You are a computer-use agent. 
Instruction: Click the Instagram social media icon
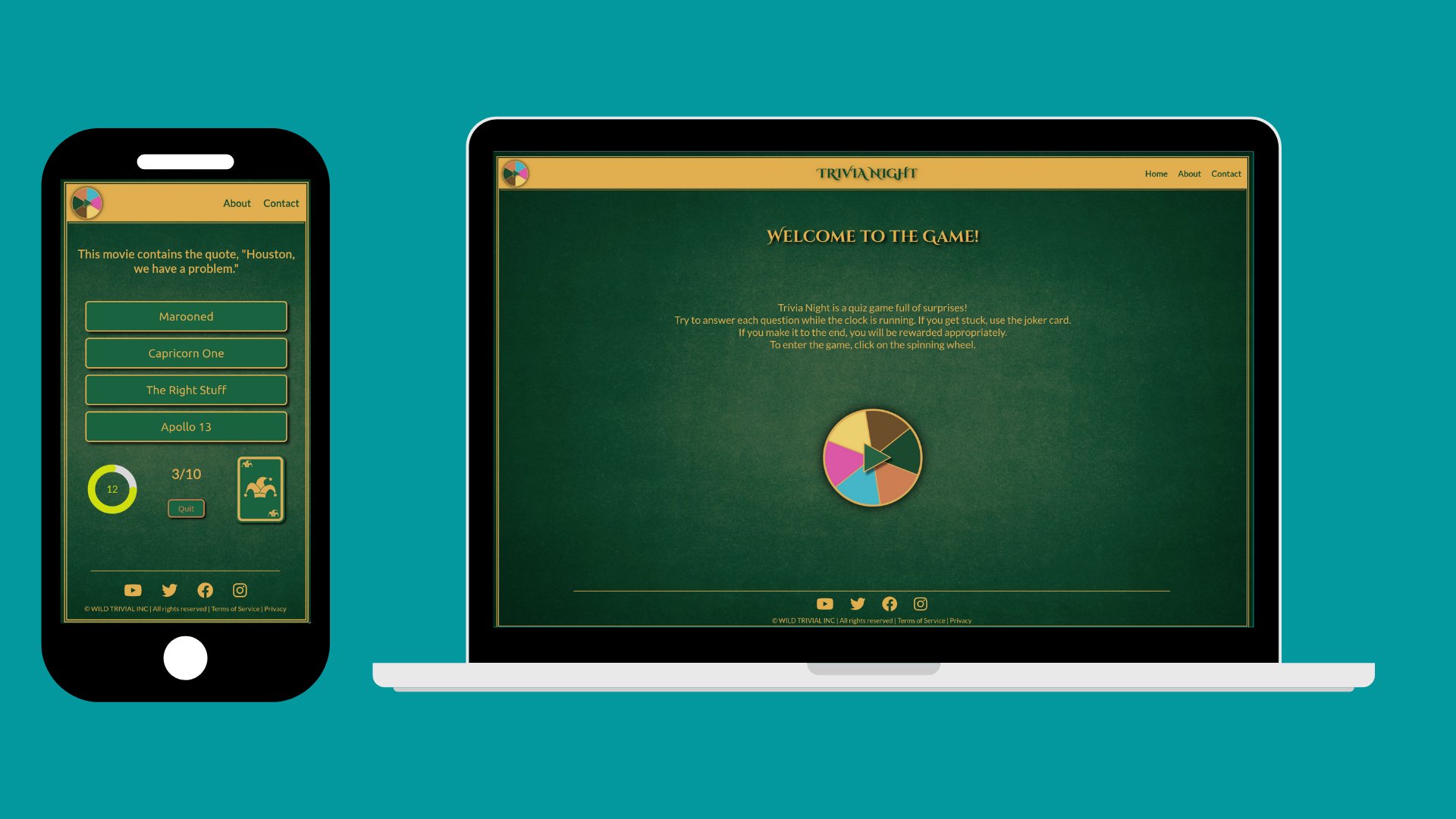point(921,603)
